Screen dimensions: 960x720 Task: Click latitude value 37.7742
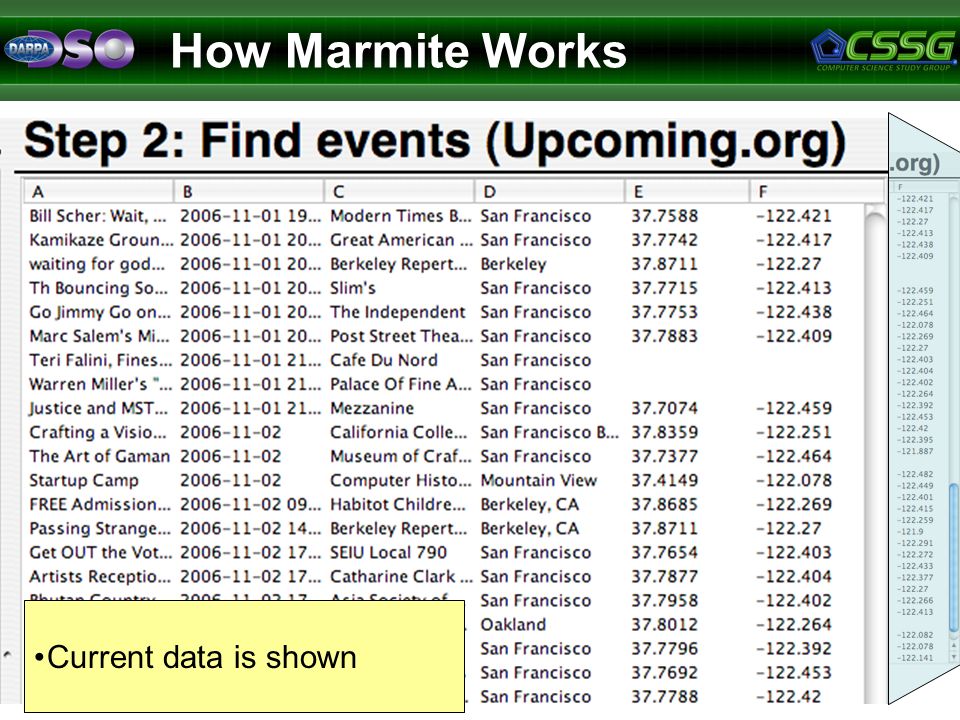pyautogui.click(x=664, y=240)
